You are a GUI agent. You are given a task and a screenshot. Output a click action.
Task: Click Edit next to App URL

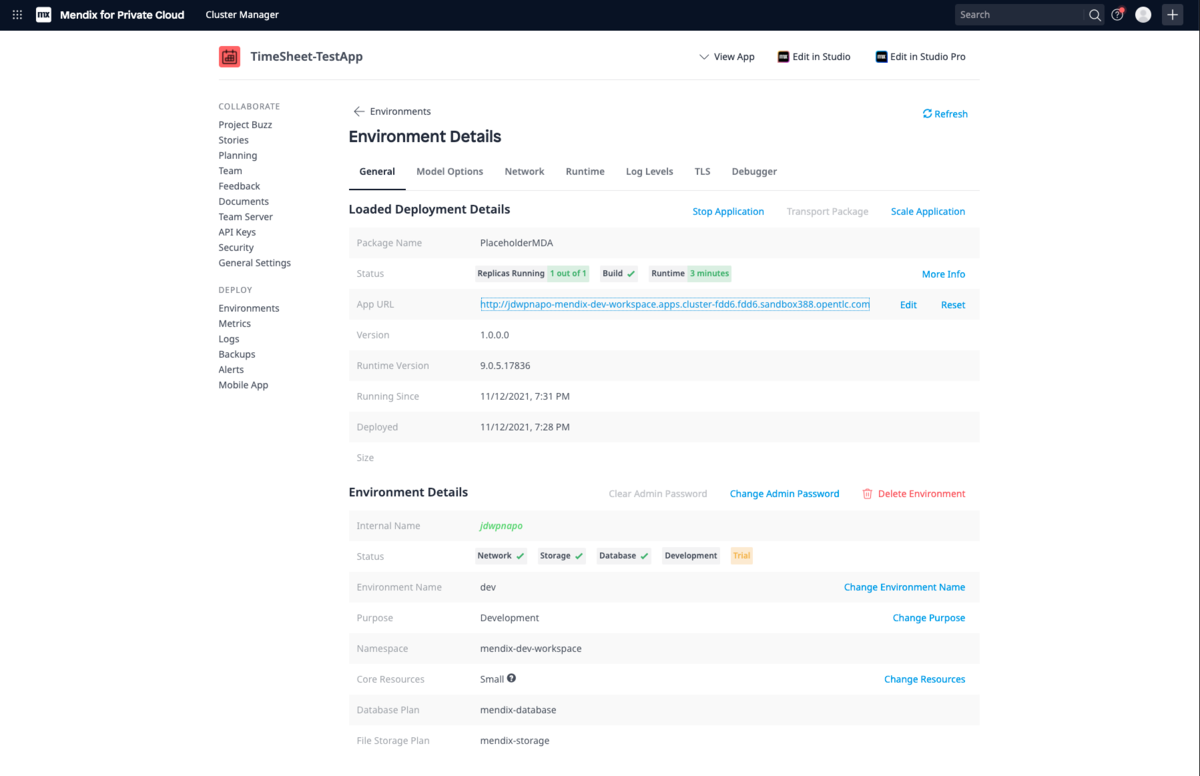click(x=908, y=305)
